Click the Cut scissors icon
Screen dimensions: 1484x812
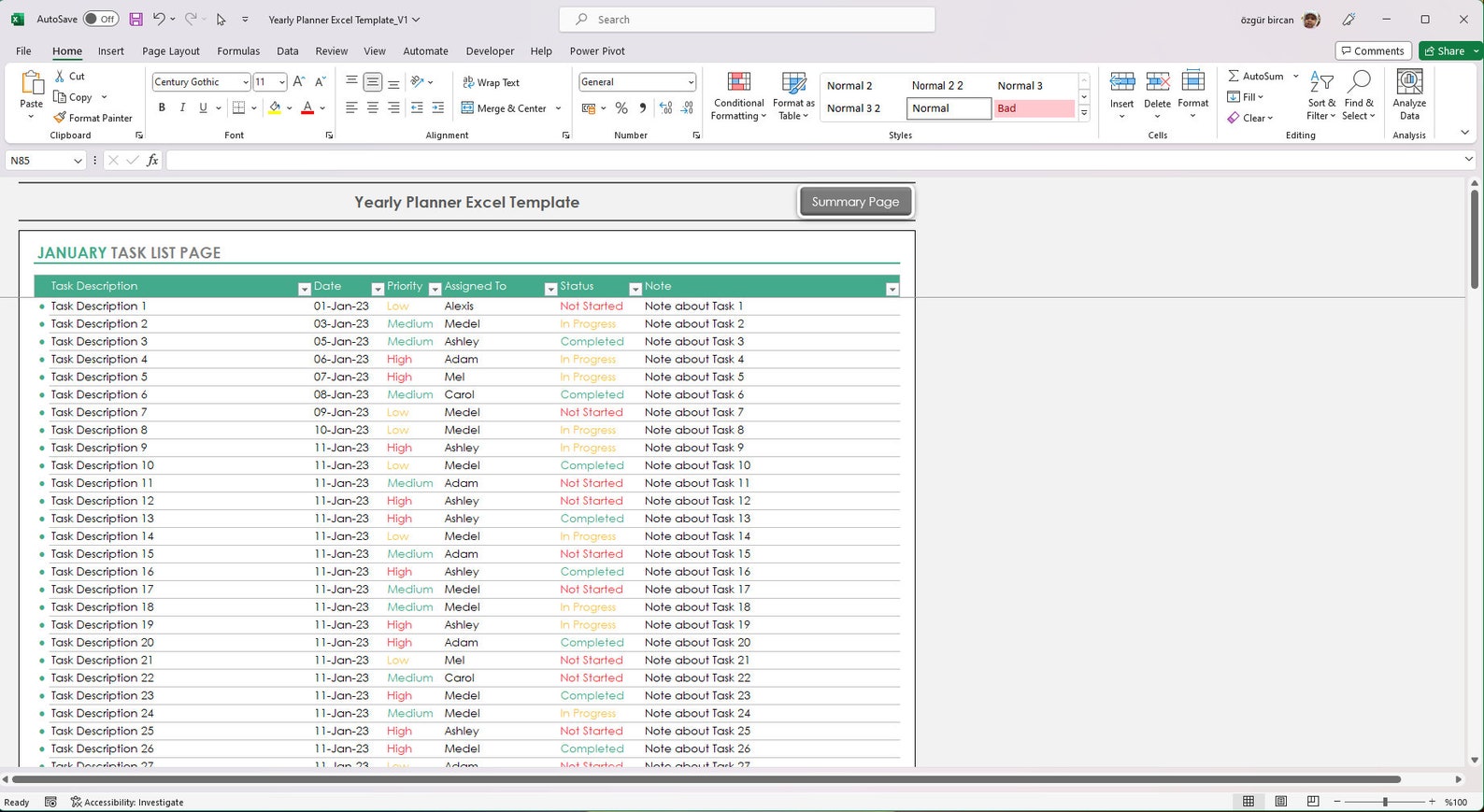[60, 76]
